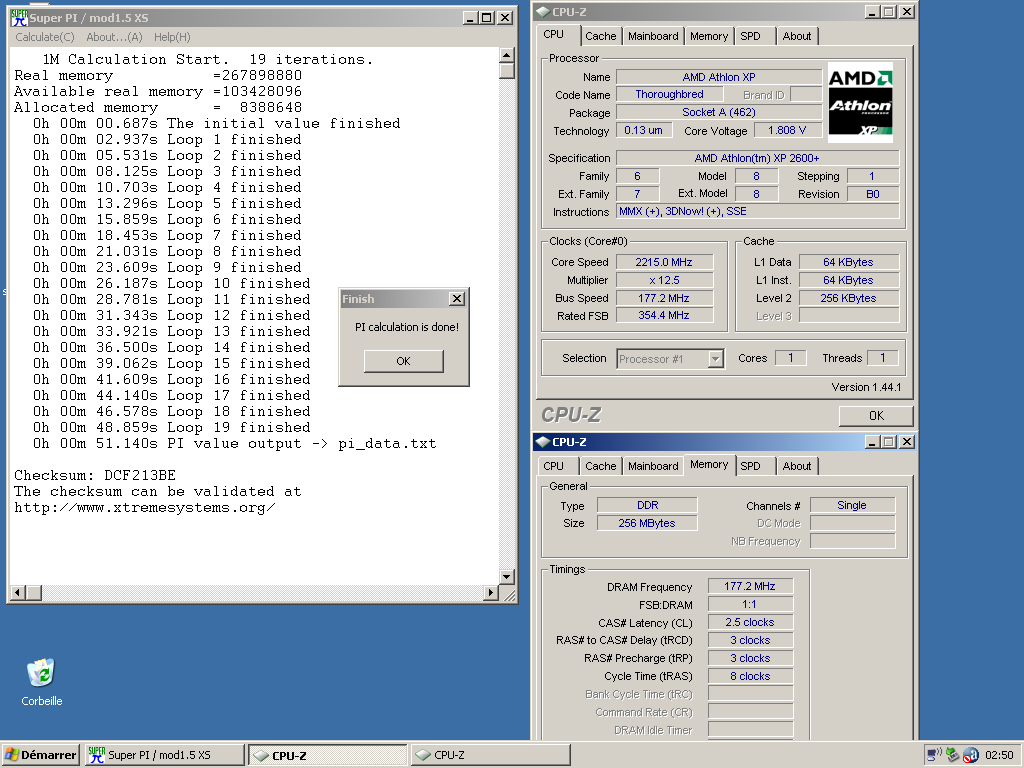
Task: Click the Level 2 256 KBytes cache field
Action: [x=848, y=298]
